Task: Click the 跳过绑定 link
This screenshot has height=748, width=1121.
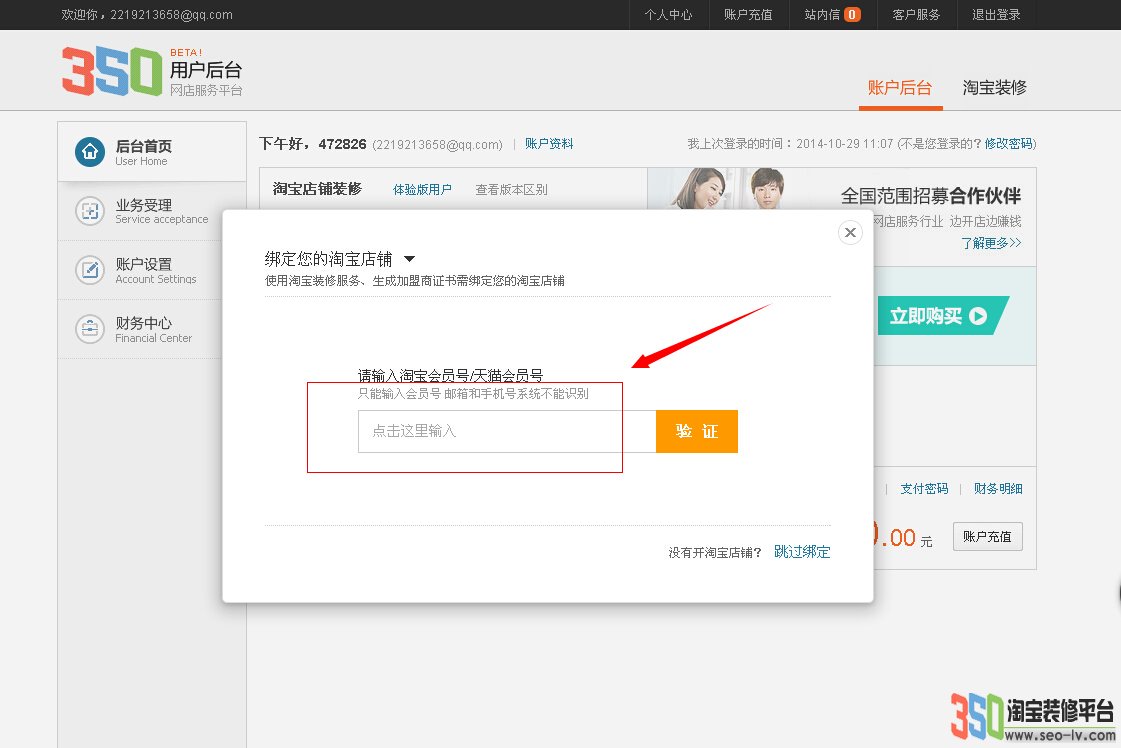Action: [802, 551]
